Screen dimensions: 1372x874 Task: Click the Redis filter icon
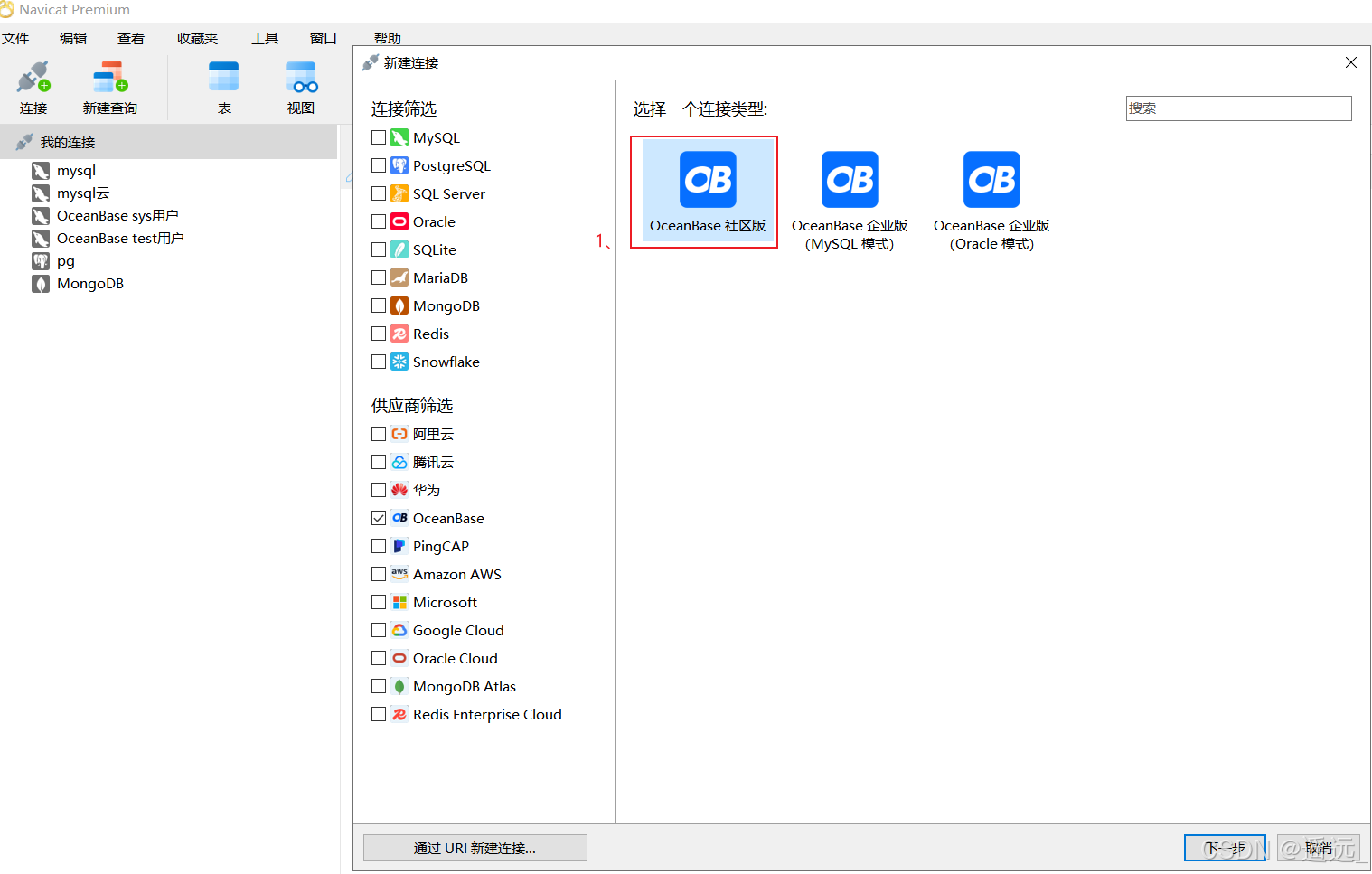click(x=399, y=334)
